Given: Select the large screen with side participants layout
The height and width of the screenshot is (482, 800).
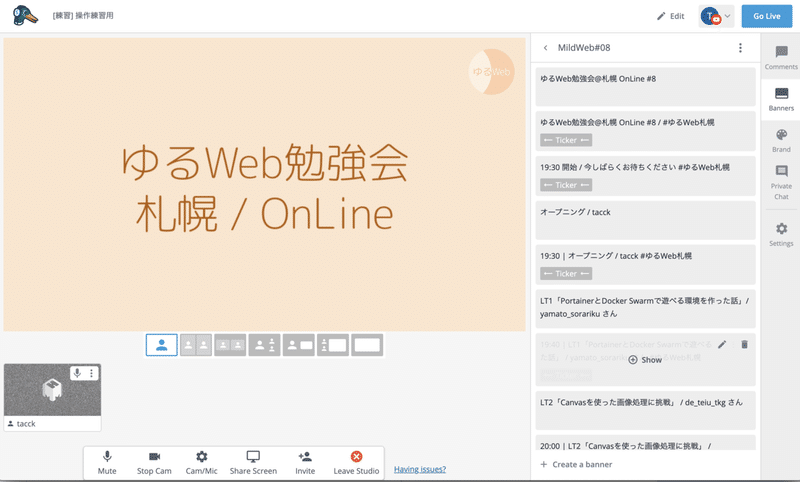Looking at the screenshot, I should click(x=333, y=345).
